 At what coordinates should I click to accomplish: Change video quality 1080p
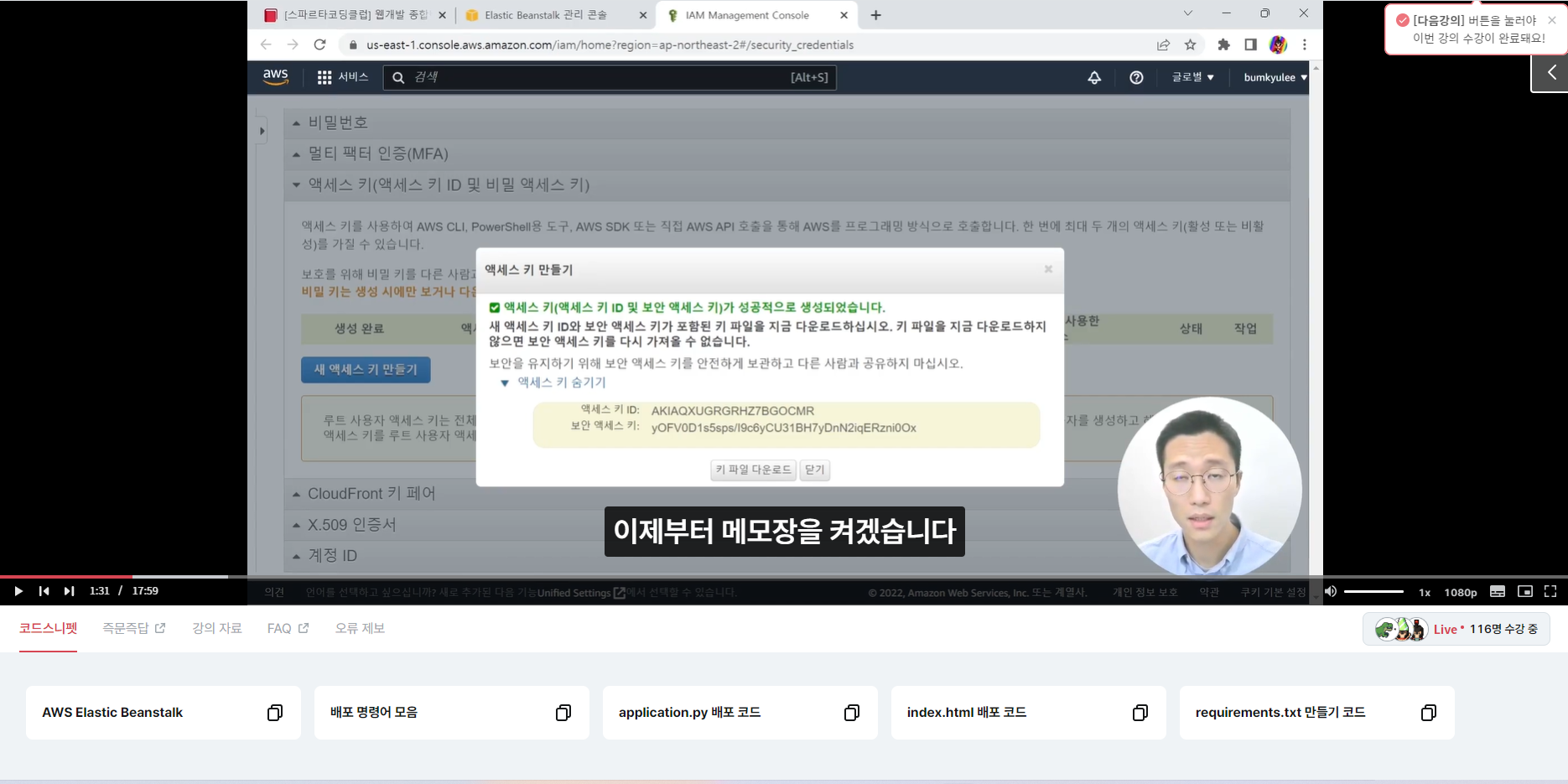(1460, 592)
